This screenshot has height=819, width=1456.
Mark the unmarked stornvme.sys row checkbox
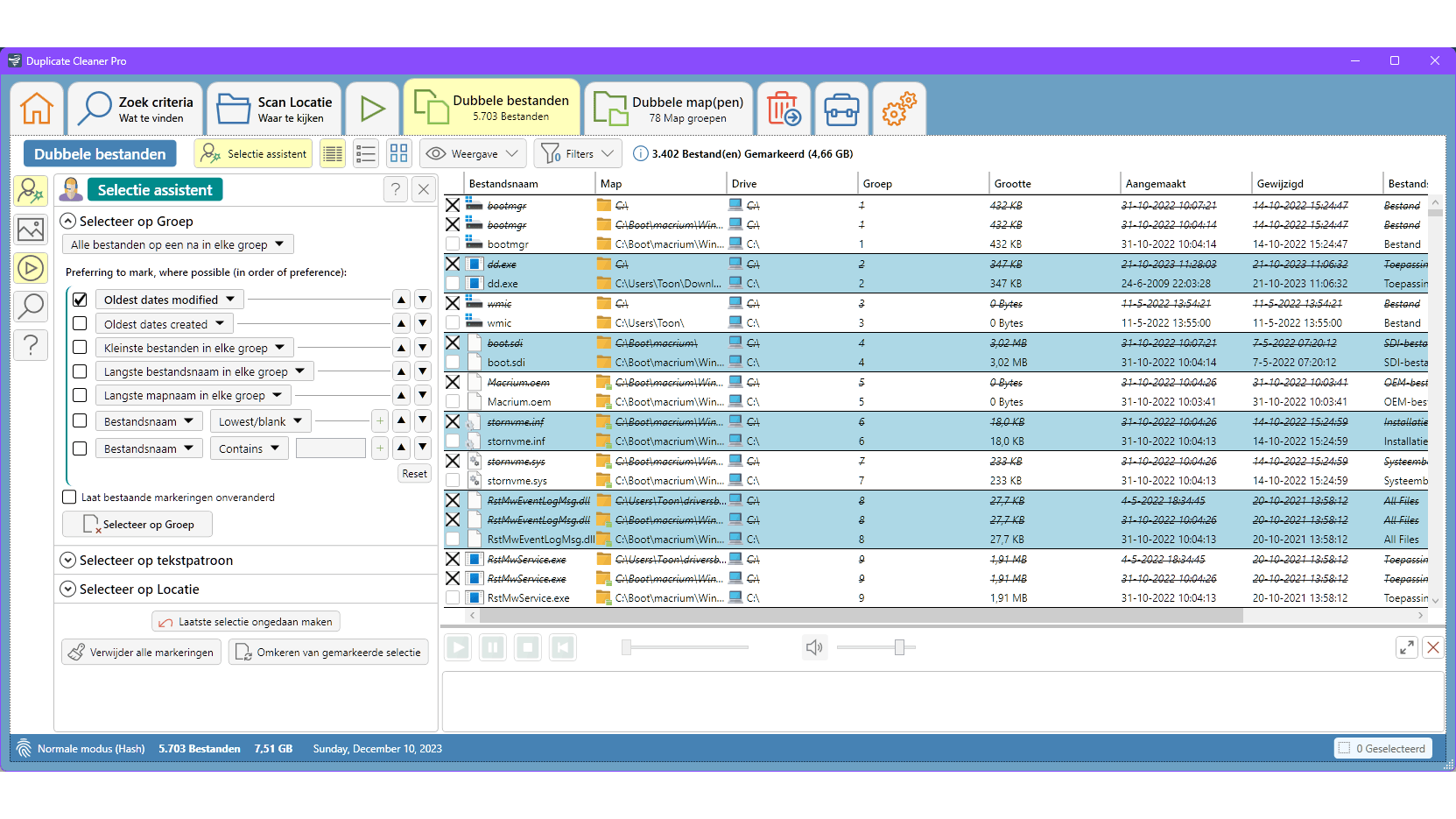453,481
